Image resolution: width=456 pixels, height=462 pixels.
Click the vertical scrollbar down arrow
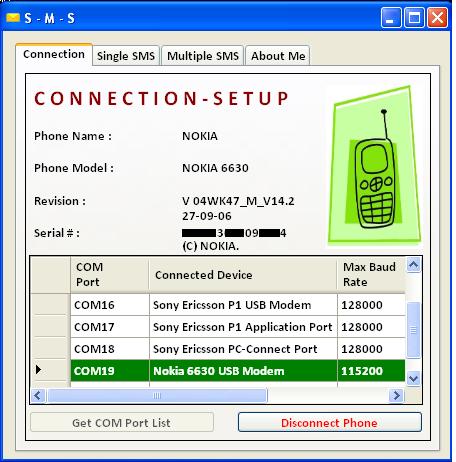(413, 379)
